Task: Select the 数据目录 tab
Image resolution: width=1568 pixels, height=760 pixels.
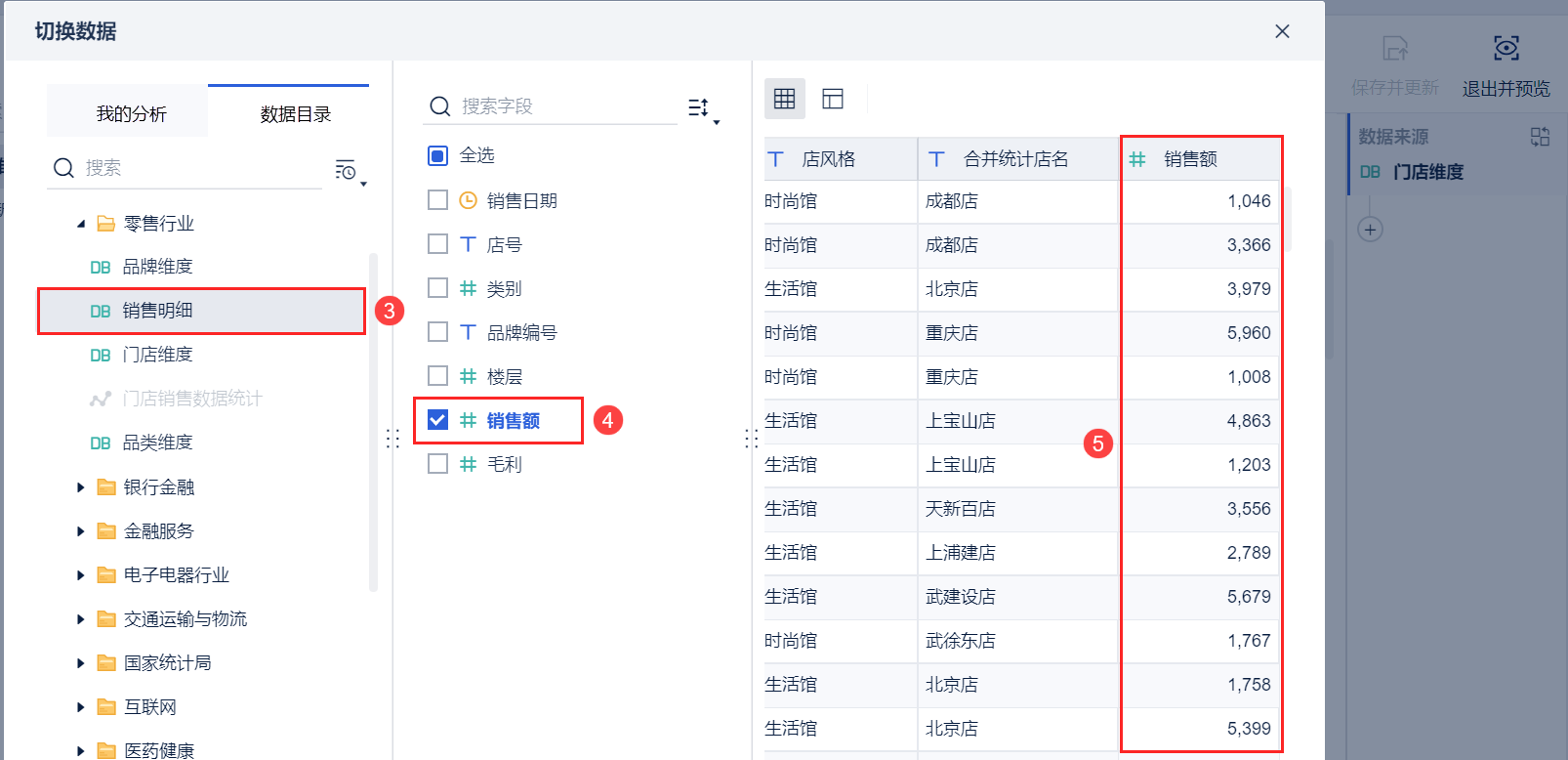Action: tap(295, 114)
